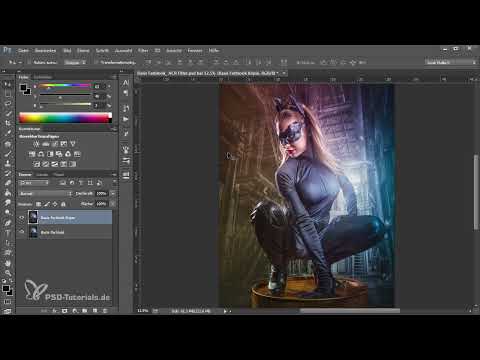Screen dimensions: 480x360
Task: Select the bottom layer thumbnail
Action: coord(33,232)
